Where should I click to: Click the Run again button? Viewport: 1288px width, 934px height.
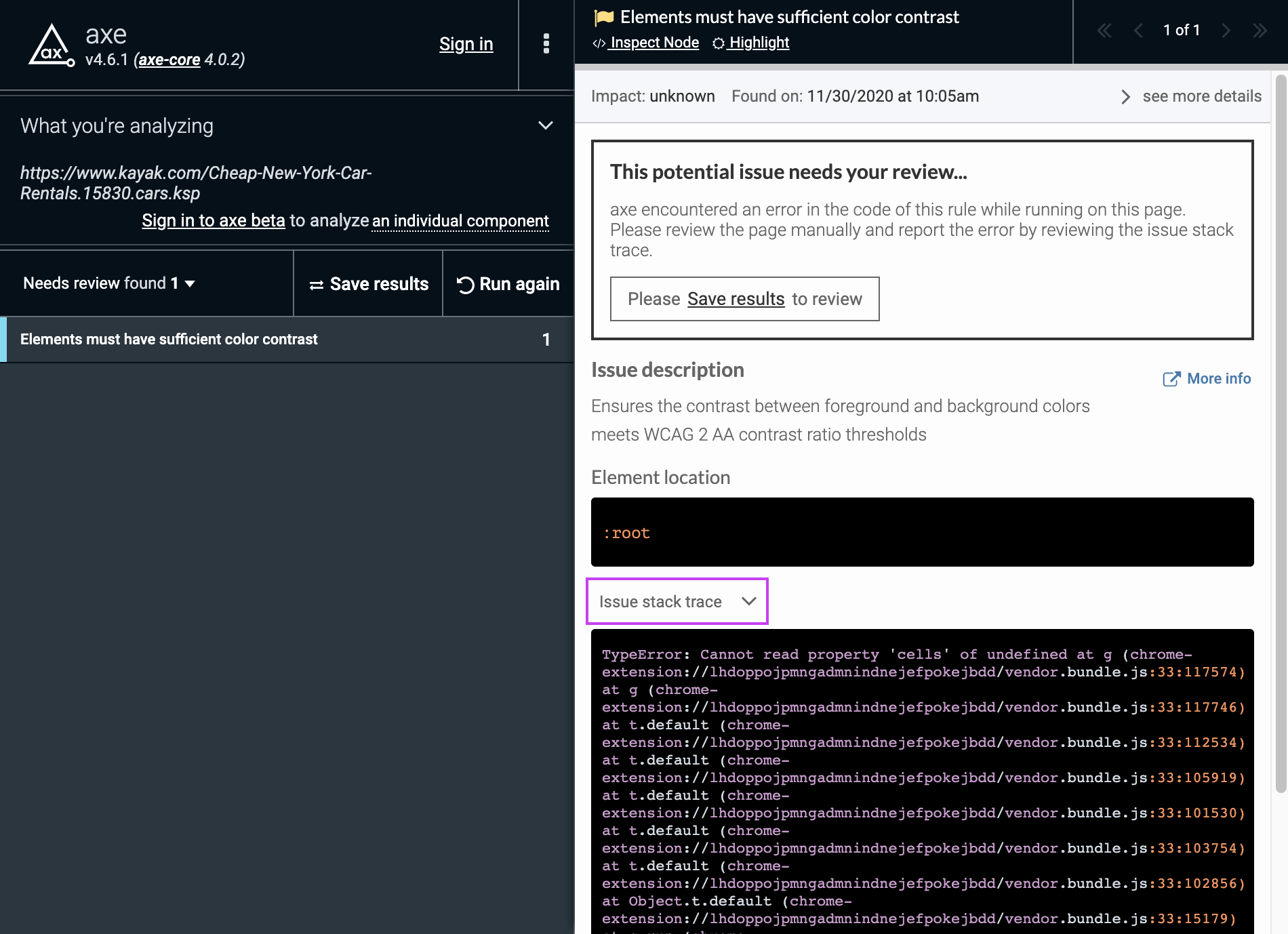[x=508, y=284]
